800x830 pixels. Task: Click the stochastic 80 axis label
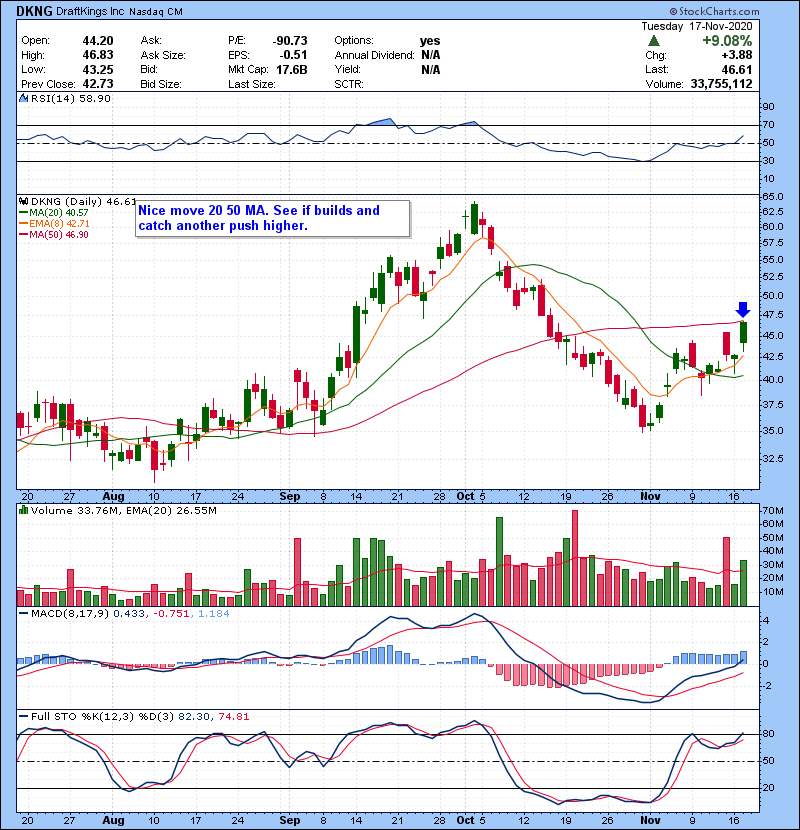point(768,734)
